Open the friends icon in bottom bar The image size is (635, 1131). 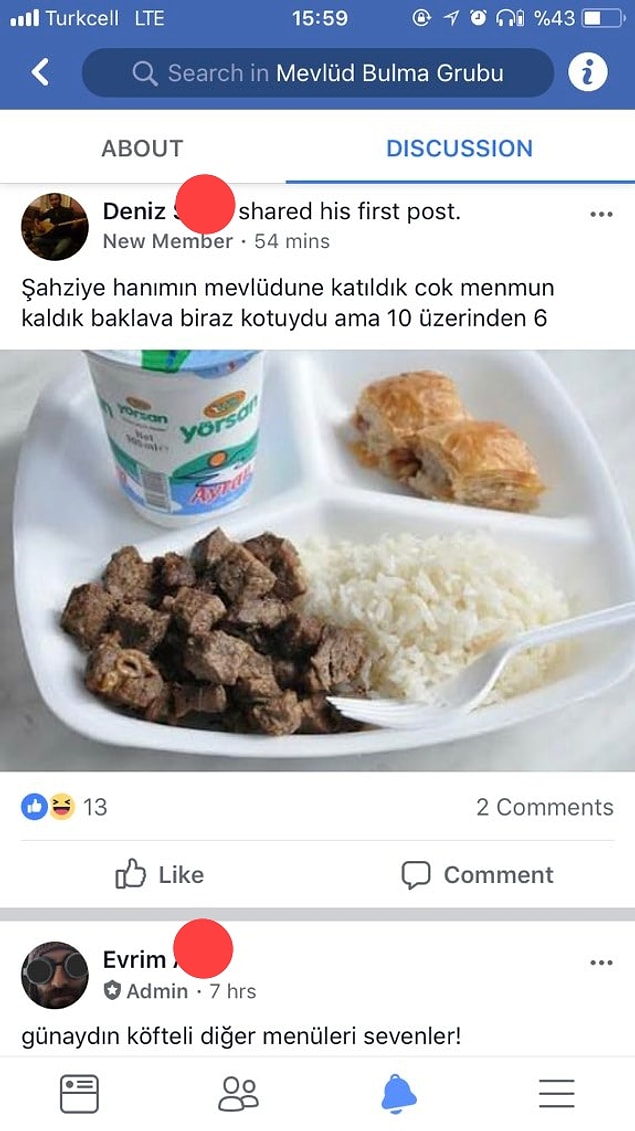click(x=238, y=1093)
